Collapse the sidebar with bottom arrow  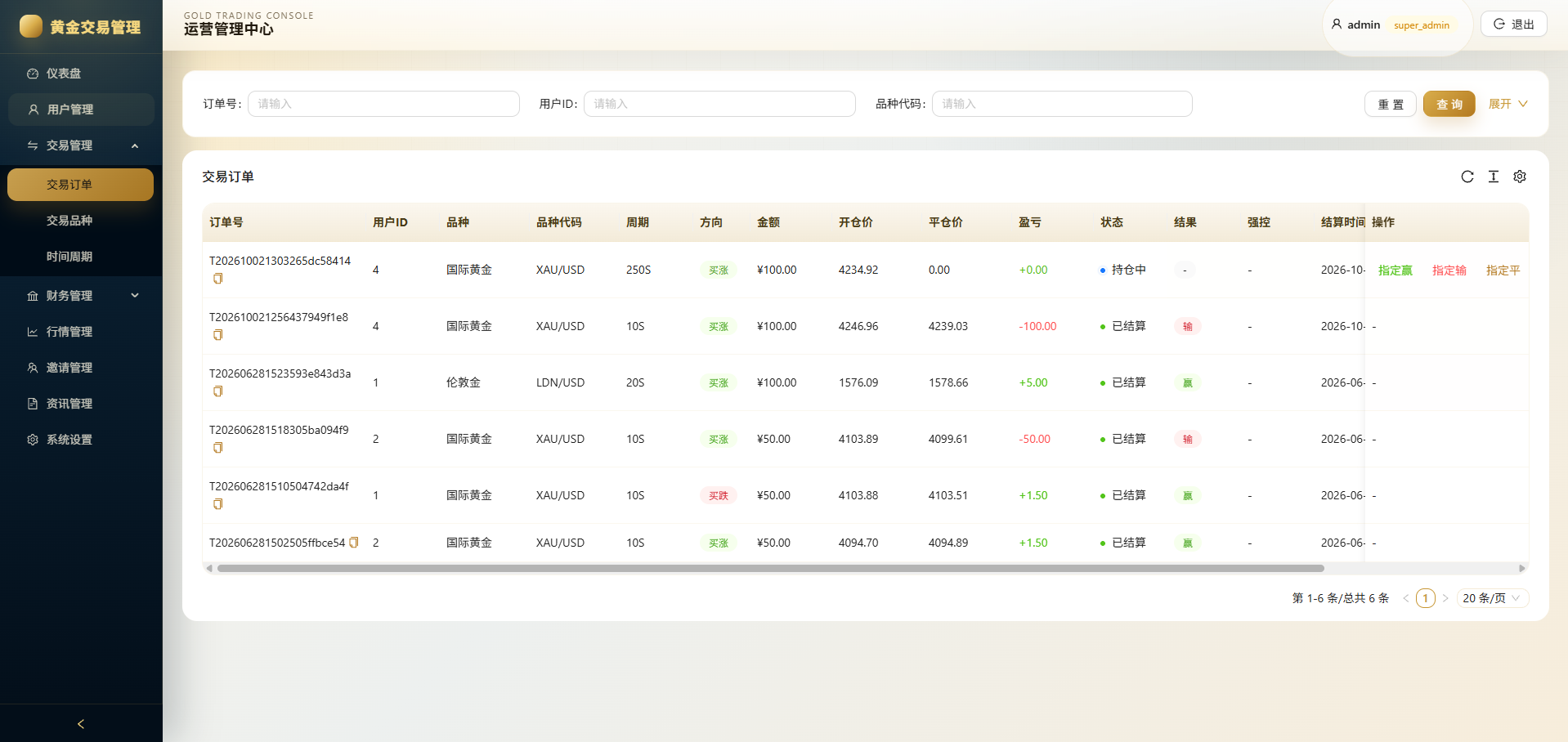(x=81, y=724)
